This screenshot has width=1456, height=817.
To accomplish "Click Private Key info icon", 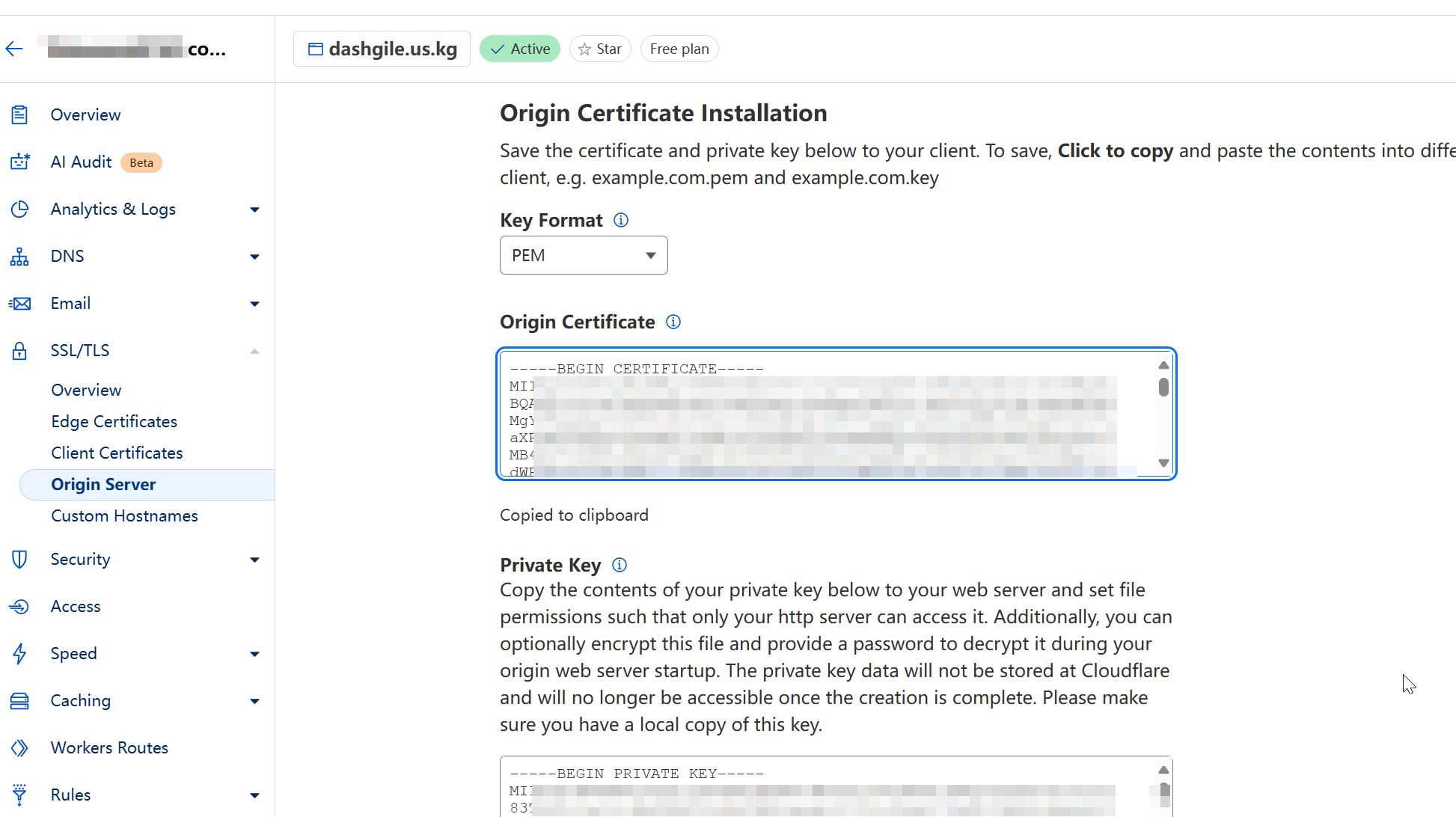I will pyautogui.click(x=620, y=565).
